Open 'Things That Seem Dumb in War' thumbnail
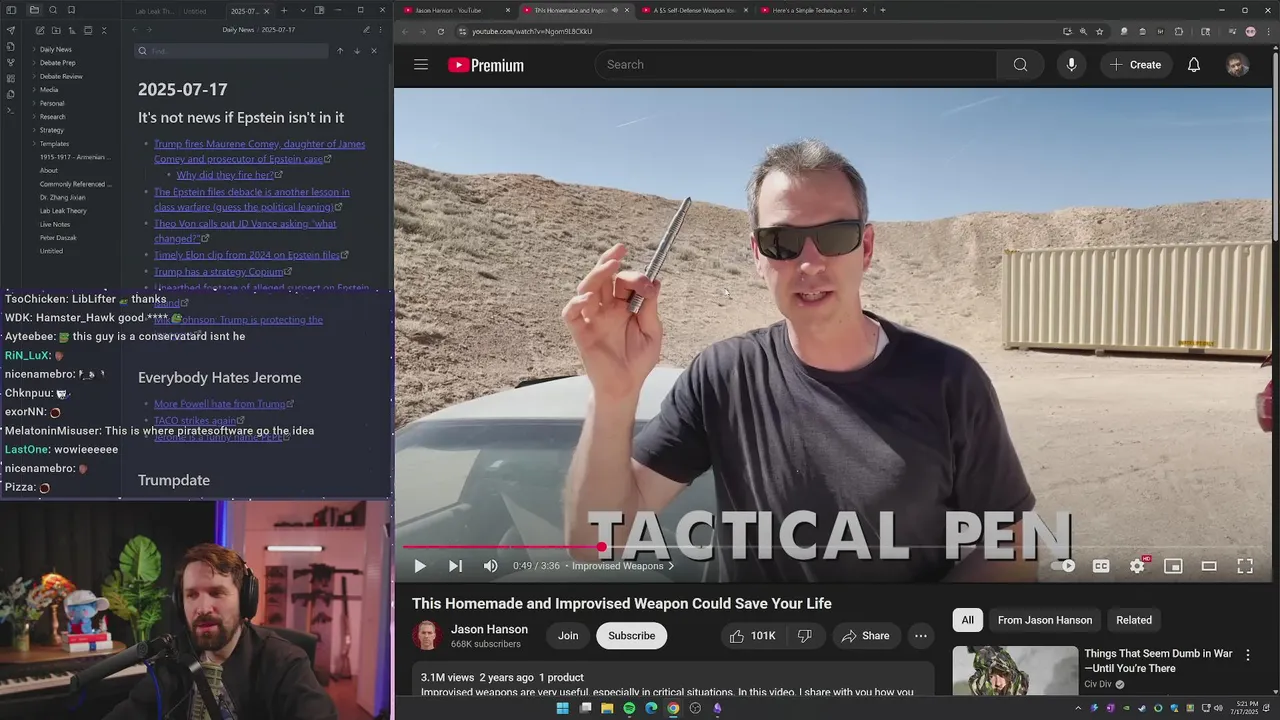Screen dimensions: 1280x720 point(1015,670)
